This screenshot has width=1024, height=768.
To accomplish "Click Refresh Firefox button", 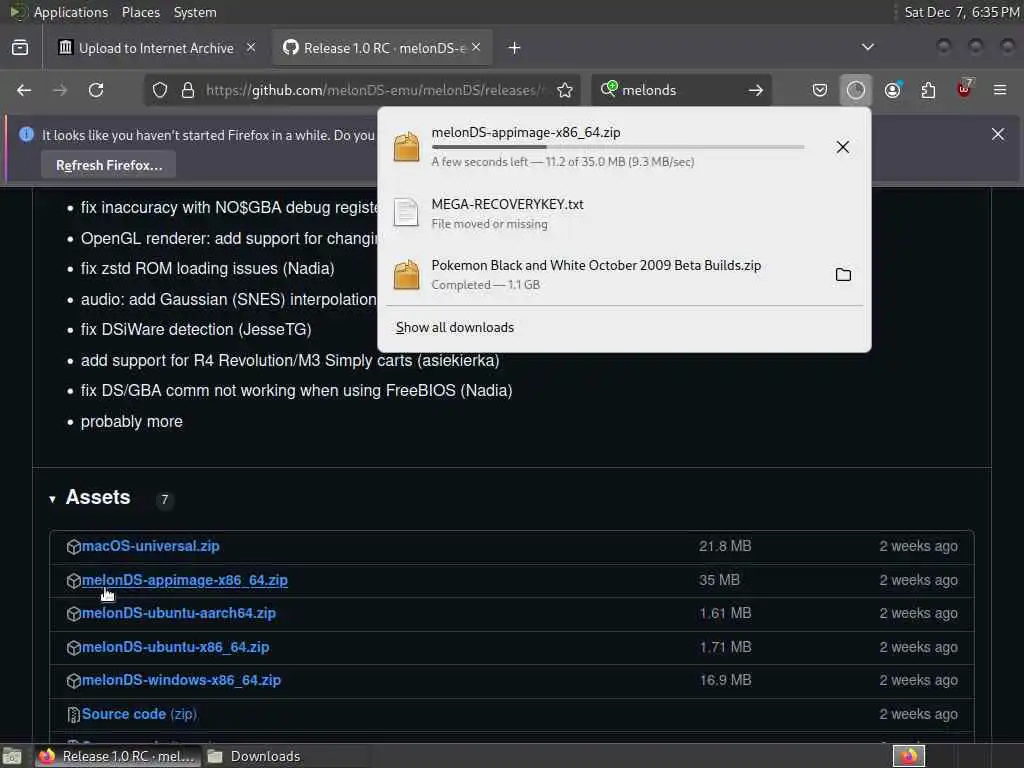I will point(108,165).
